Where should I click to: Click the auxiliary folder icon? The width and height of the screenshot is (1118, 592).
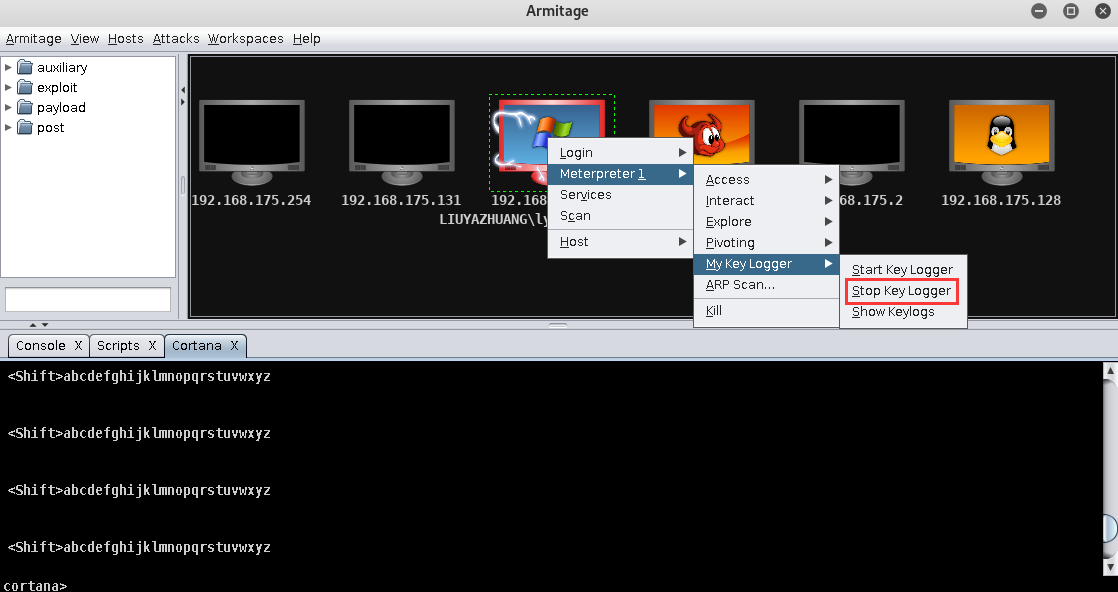(26, 67)
